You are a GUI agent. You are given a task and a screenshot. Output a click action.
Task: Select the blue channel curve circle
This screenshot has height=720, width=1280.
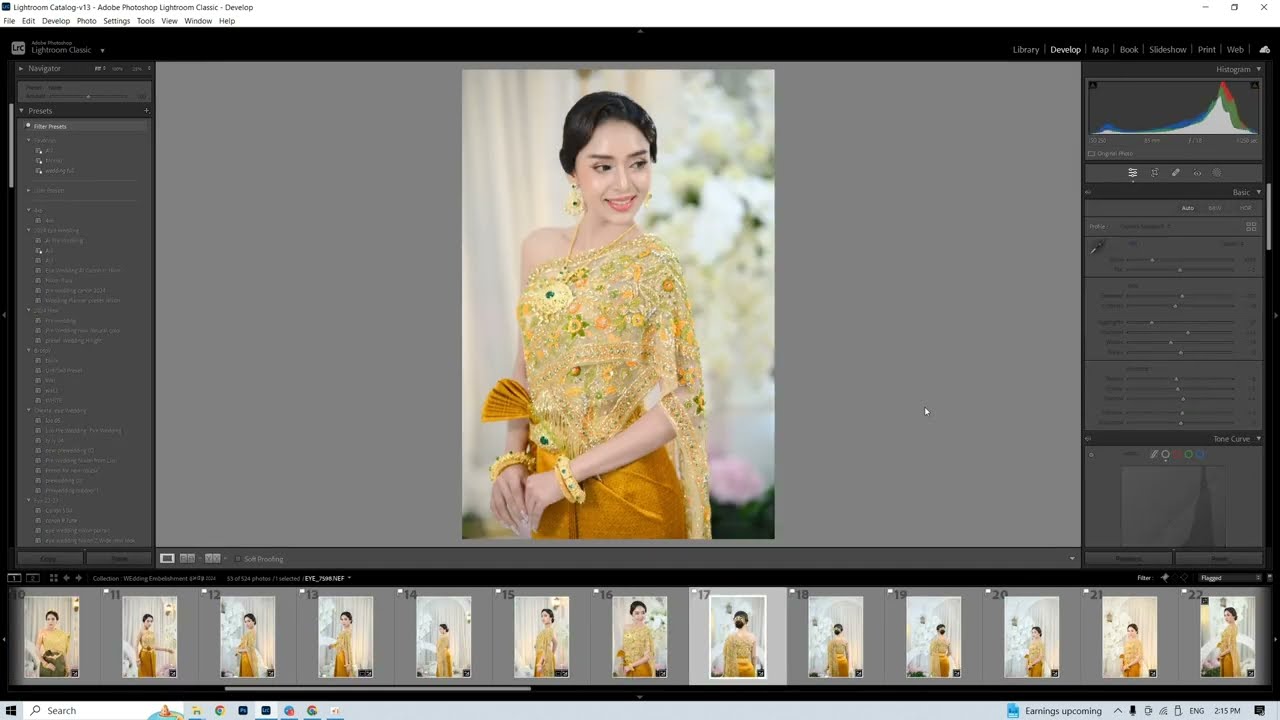point(1201,454)
